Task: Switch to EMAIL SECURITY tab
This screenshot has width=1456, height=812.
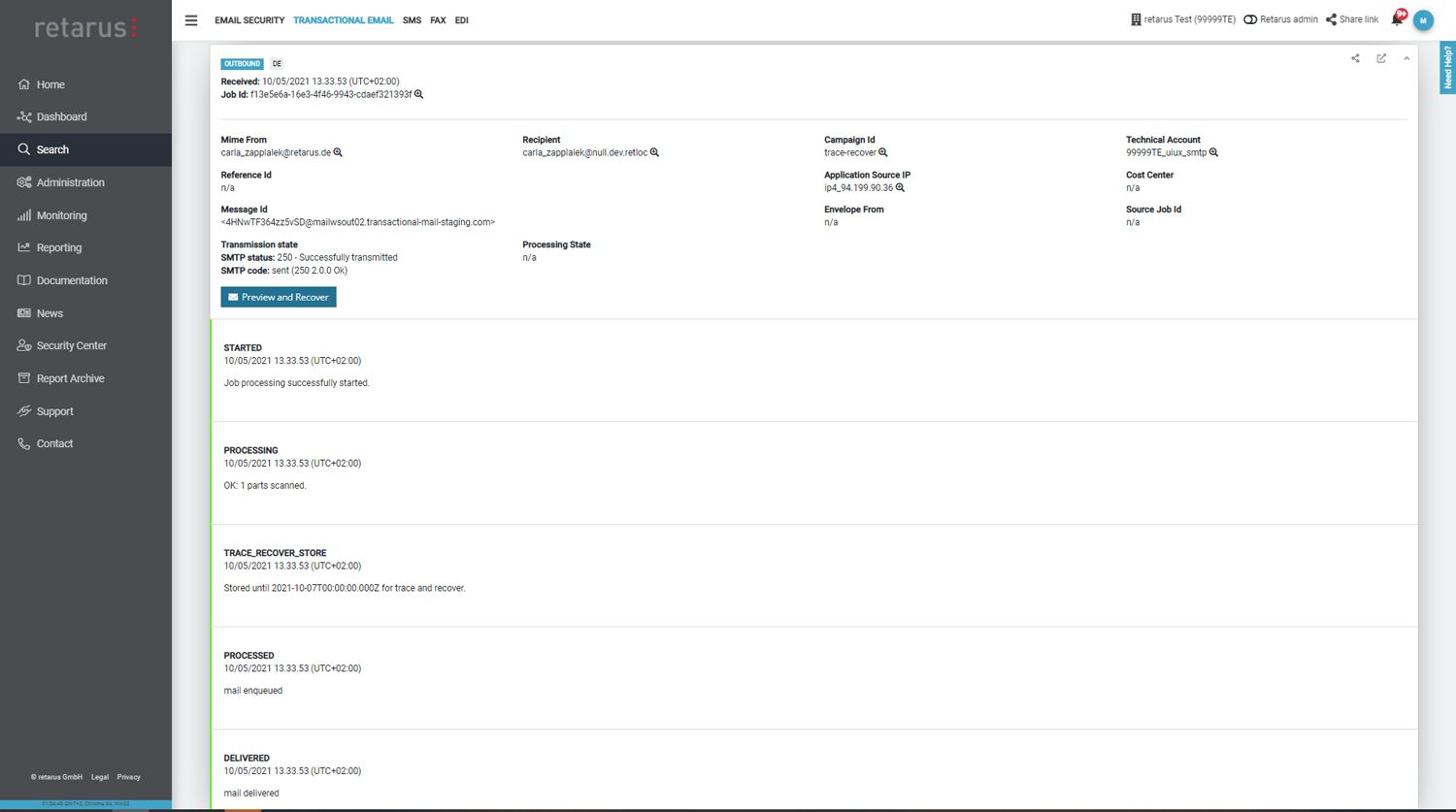Action: pyautogui.click(x=249, y=20)
